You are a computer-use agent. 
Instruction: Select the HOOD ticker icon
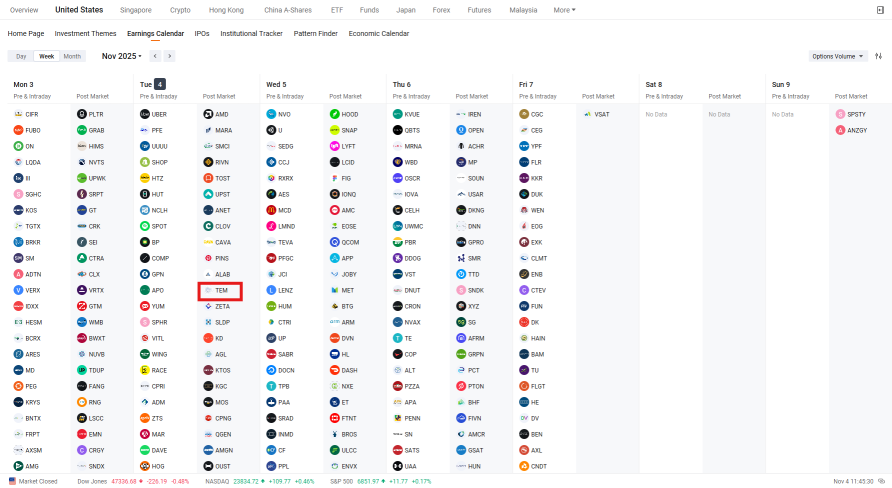pyautogui.click(x=335, y=115)
